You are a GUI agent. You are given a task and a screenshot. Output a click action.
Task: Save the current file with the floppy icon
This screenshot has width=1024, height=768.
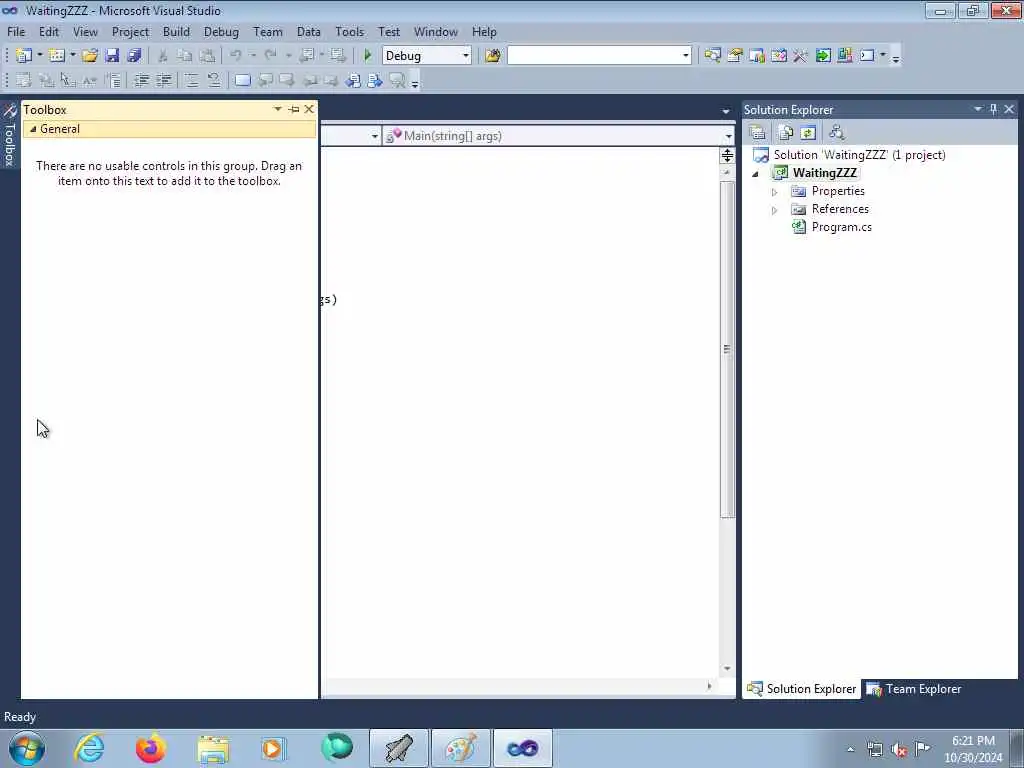pos(112,56)
